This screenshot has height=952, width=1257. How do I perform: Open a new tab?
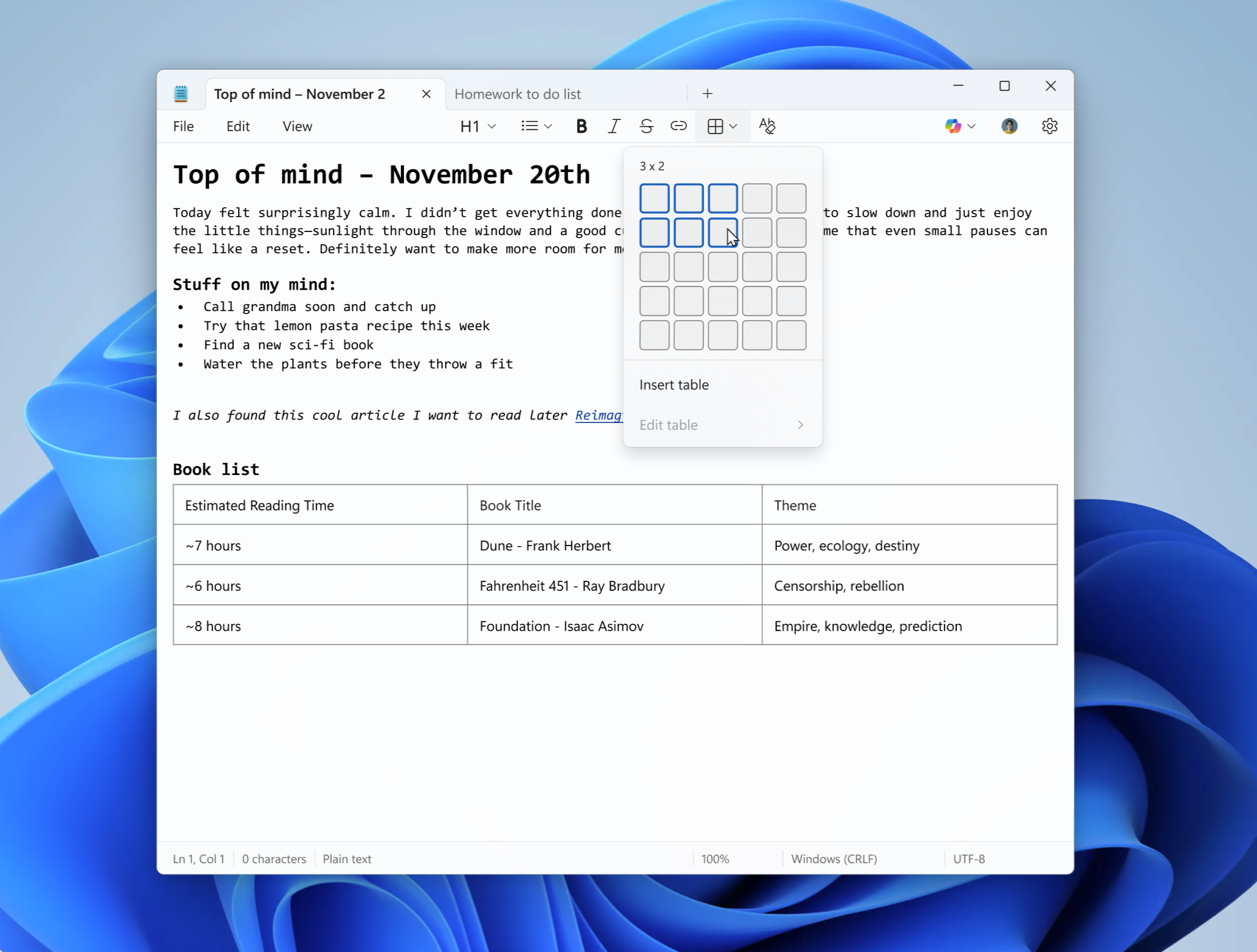coord(707,94)
